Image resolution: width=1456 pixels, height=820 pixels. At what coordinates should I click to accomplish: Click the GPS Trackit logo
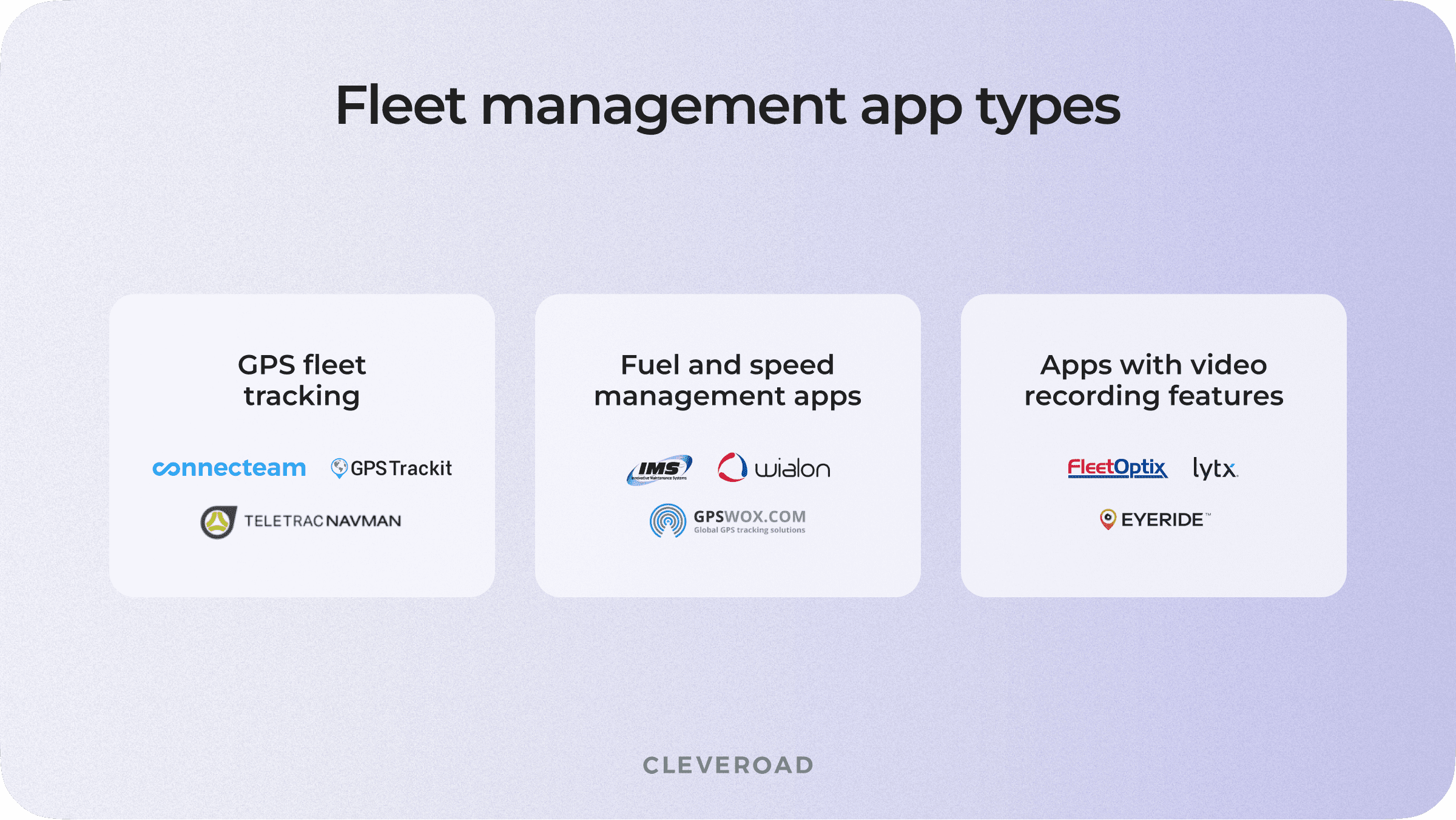391,468
